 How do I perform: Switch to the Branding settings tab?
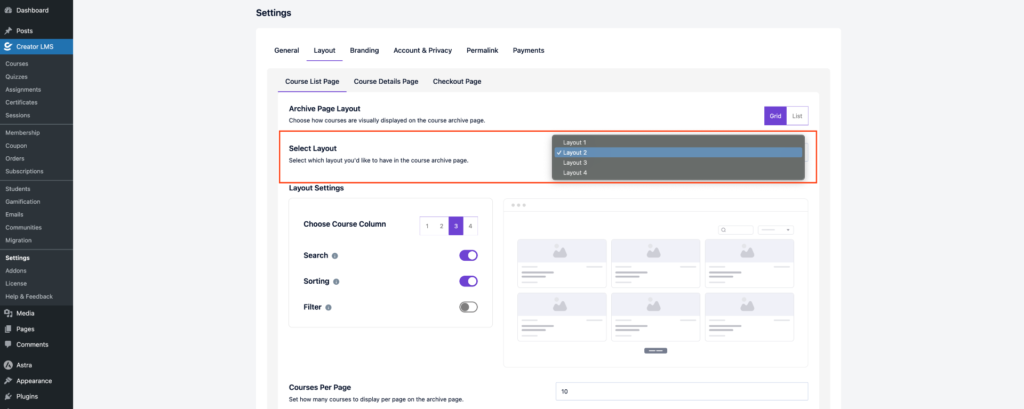tap(364, 50)
